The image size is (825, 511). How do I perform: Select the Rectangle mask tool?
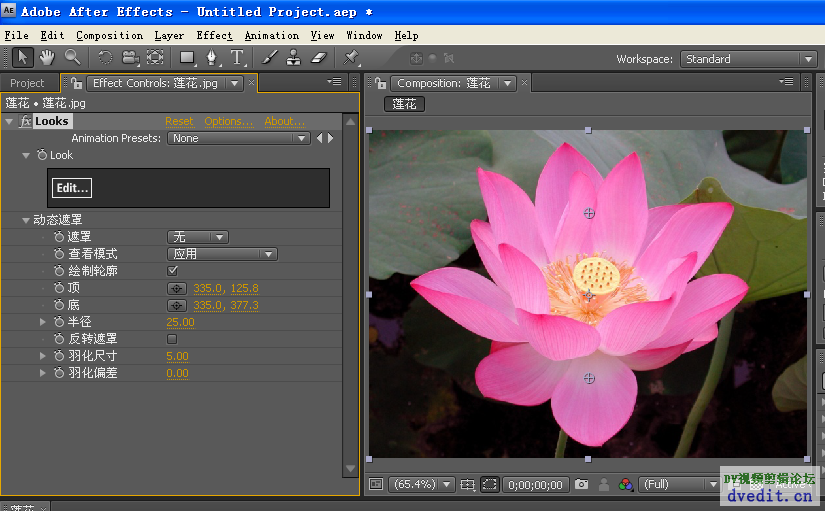[x=187, y=57]
